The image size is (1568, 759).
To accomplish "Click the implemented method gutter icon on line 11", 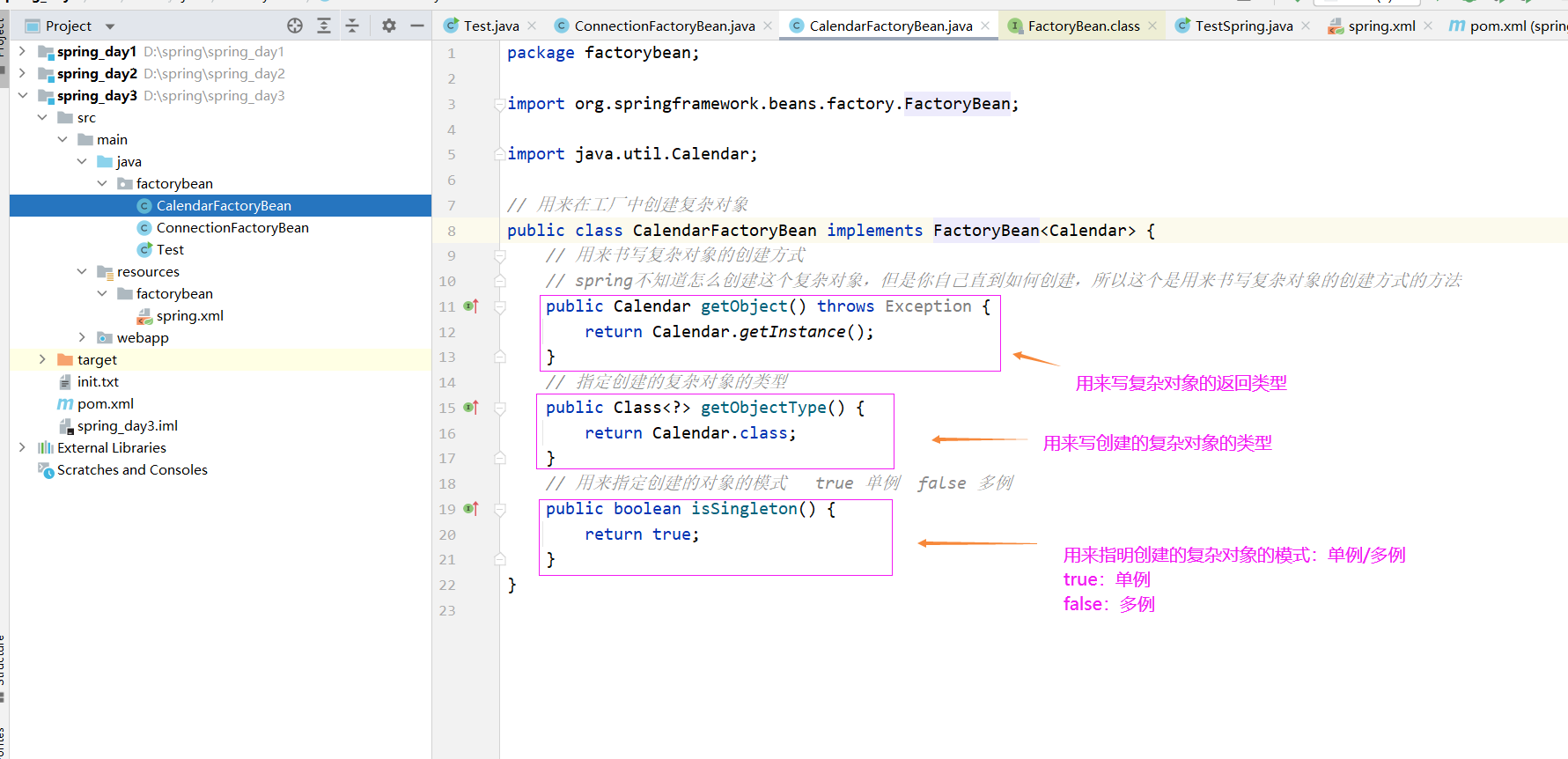I will click(471, 306).
